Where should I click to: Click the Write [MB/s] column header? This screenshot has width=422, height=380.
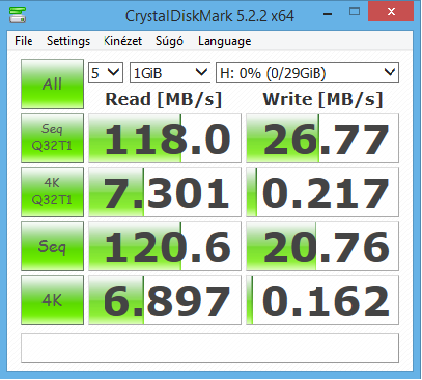[323, 99]
